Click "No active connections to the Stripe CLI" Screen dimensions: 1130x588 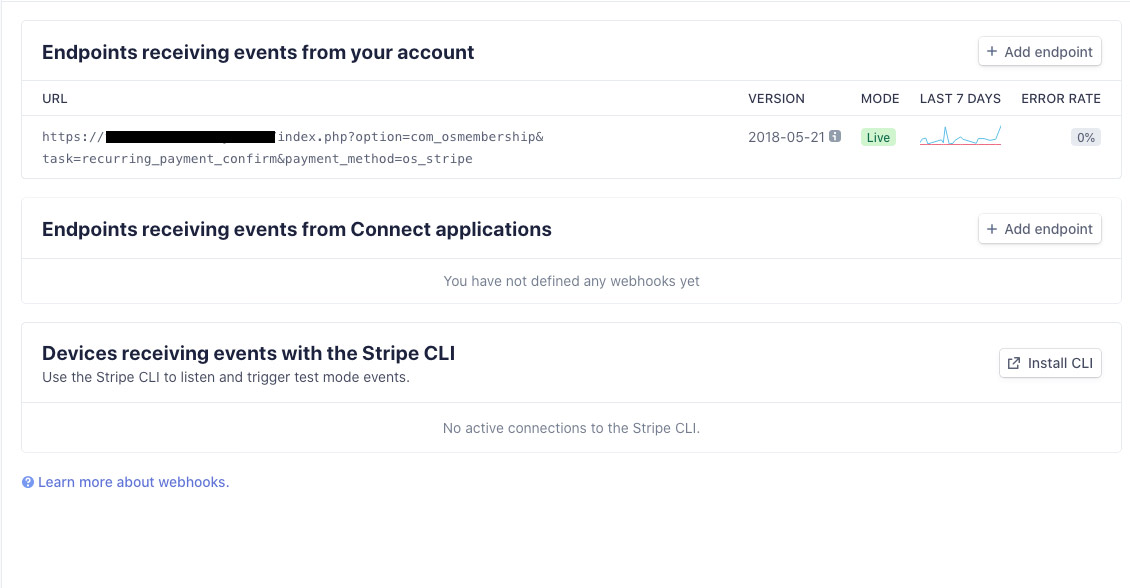(x=571, y=428)
